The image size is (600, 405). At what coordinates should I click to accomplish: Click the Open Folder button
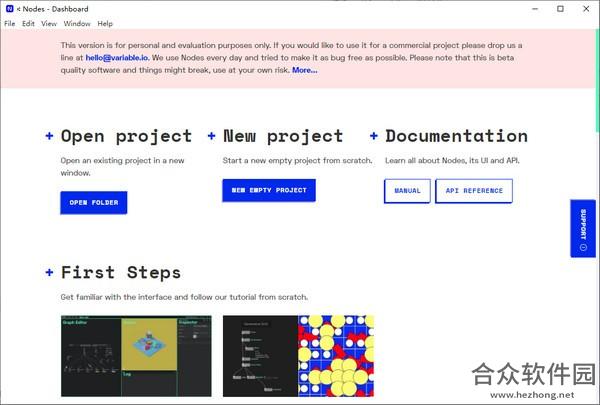(94, 202)
